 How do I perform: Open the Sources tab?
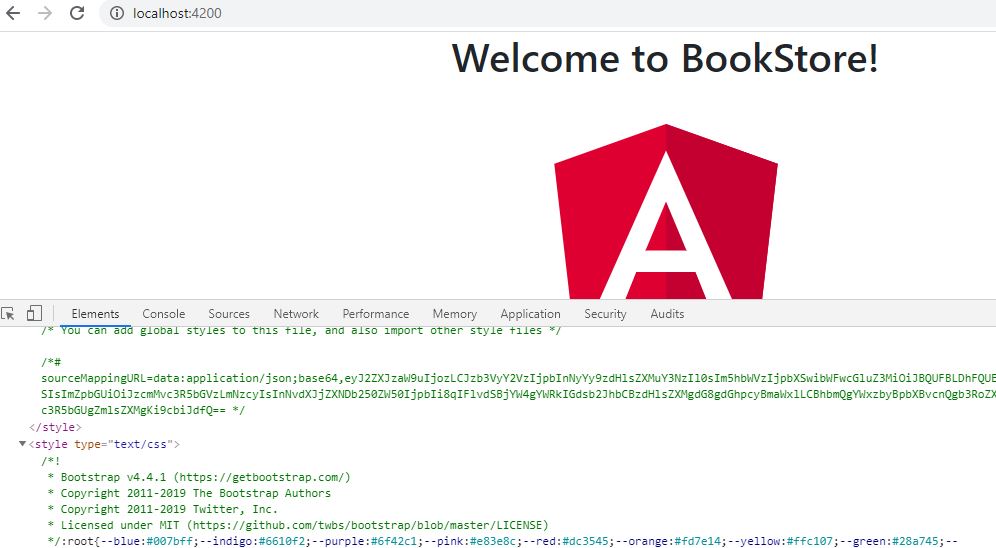(x=229, y=314)
